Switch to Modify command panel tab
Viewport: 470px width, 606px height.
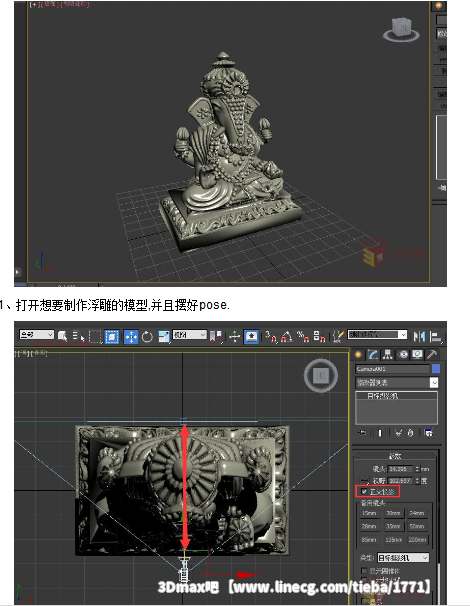(x=373, y=354)
